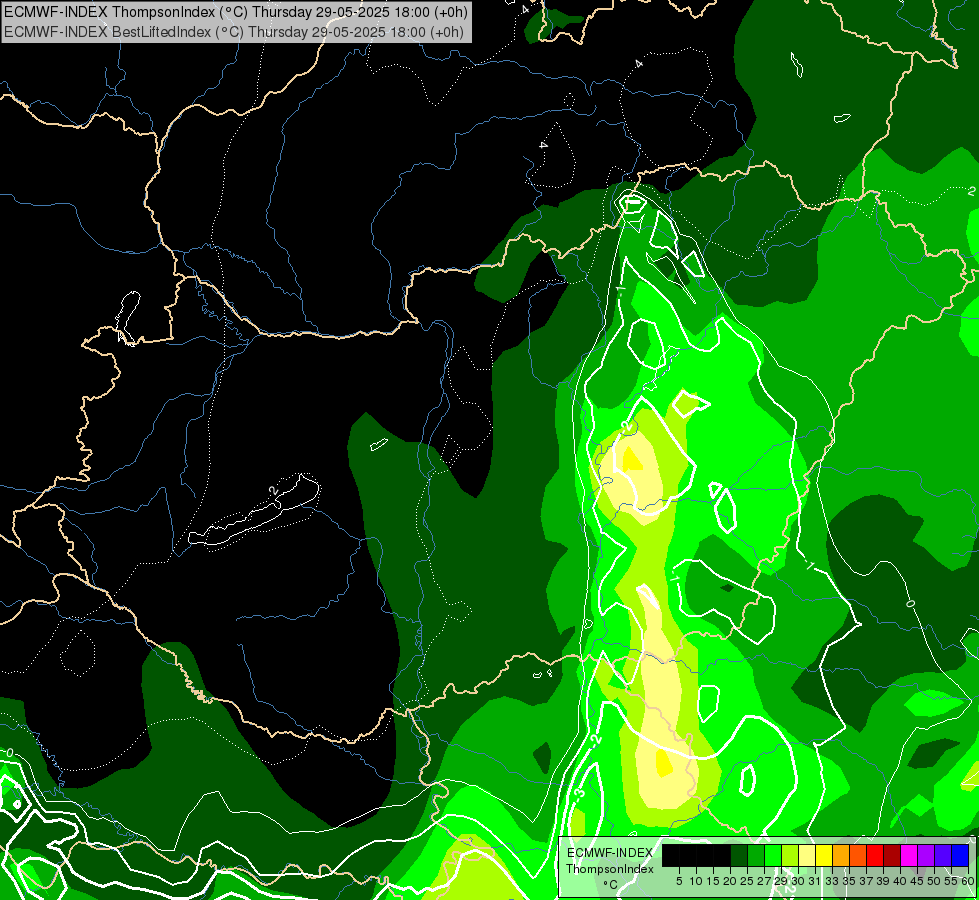This screenshot has width=979, height=900.
Task: Click the ThompsonIndex title line at top
Action: point(236,12)
